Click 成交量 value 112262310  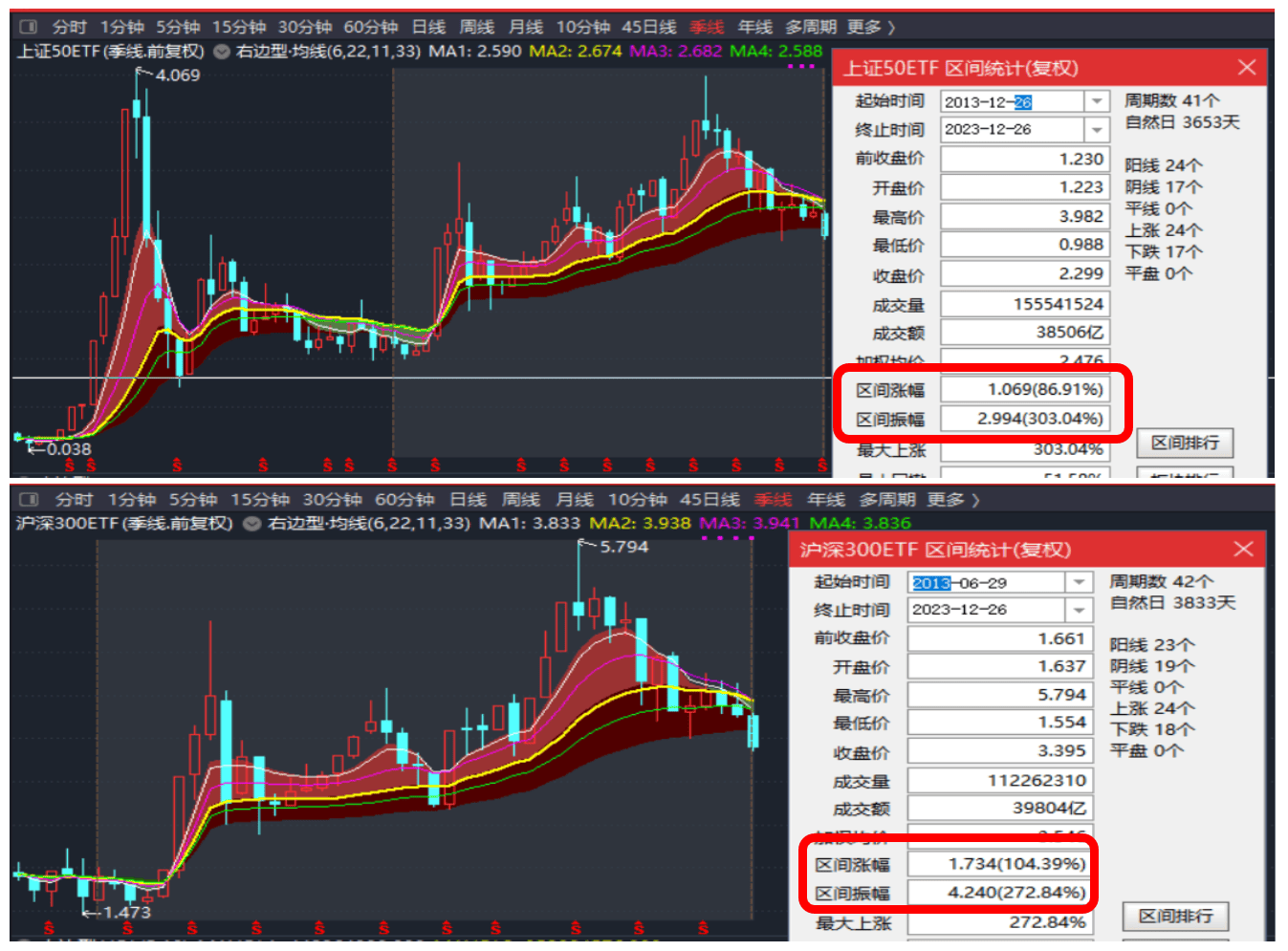[x=999, y=780]
